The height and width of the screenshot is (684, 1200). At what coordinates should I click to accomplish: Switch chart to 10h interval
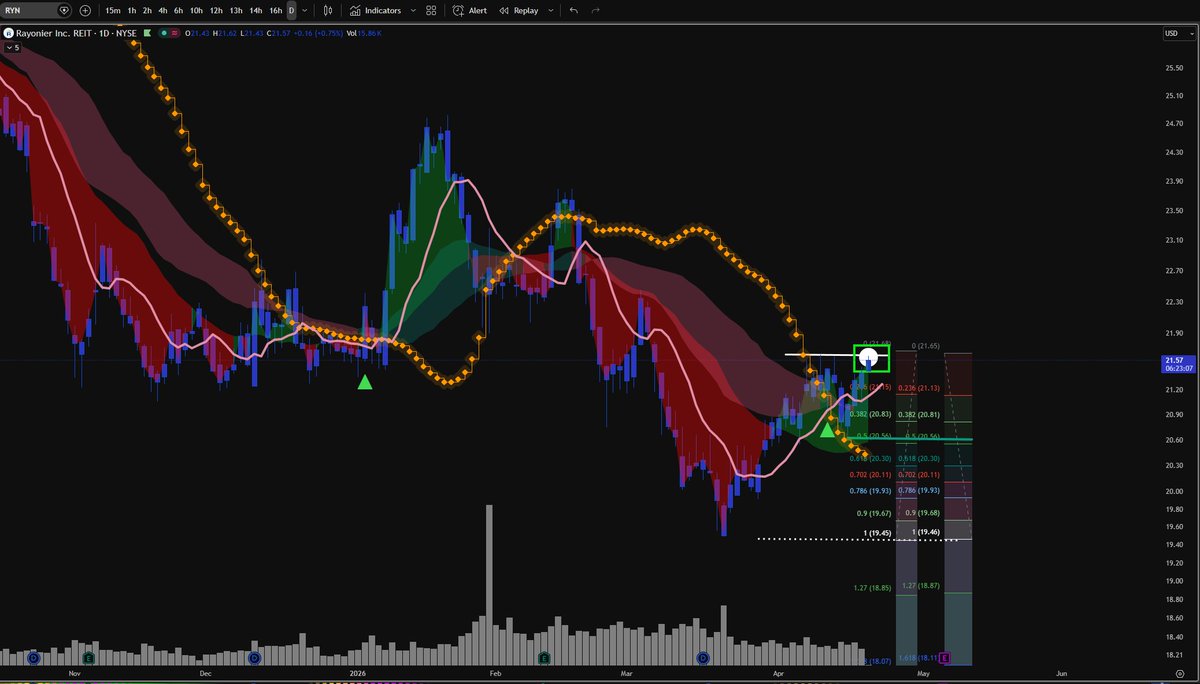pyautogui.click(x=196, y=10)
